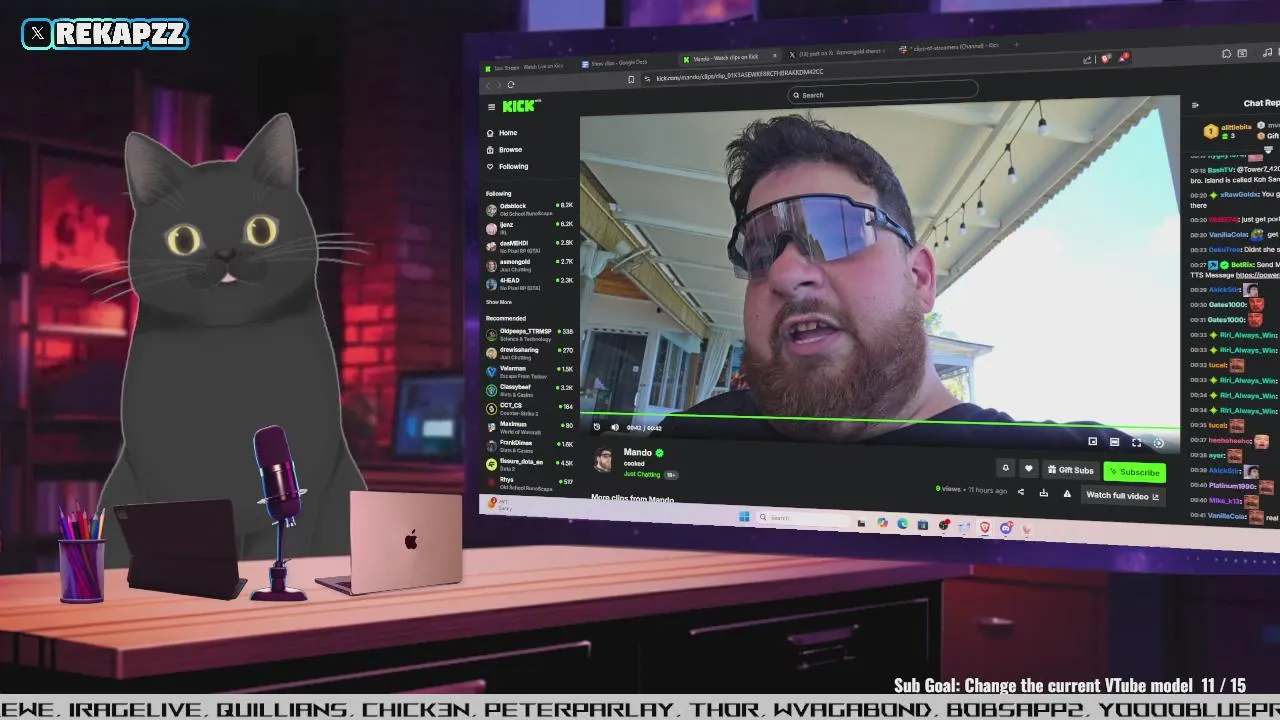Open the Microsoft Edge taskbar icon
The image size is (1280, 720).
tap(902, 523)
